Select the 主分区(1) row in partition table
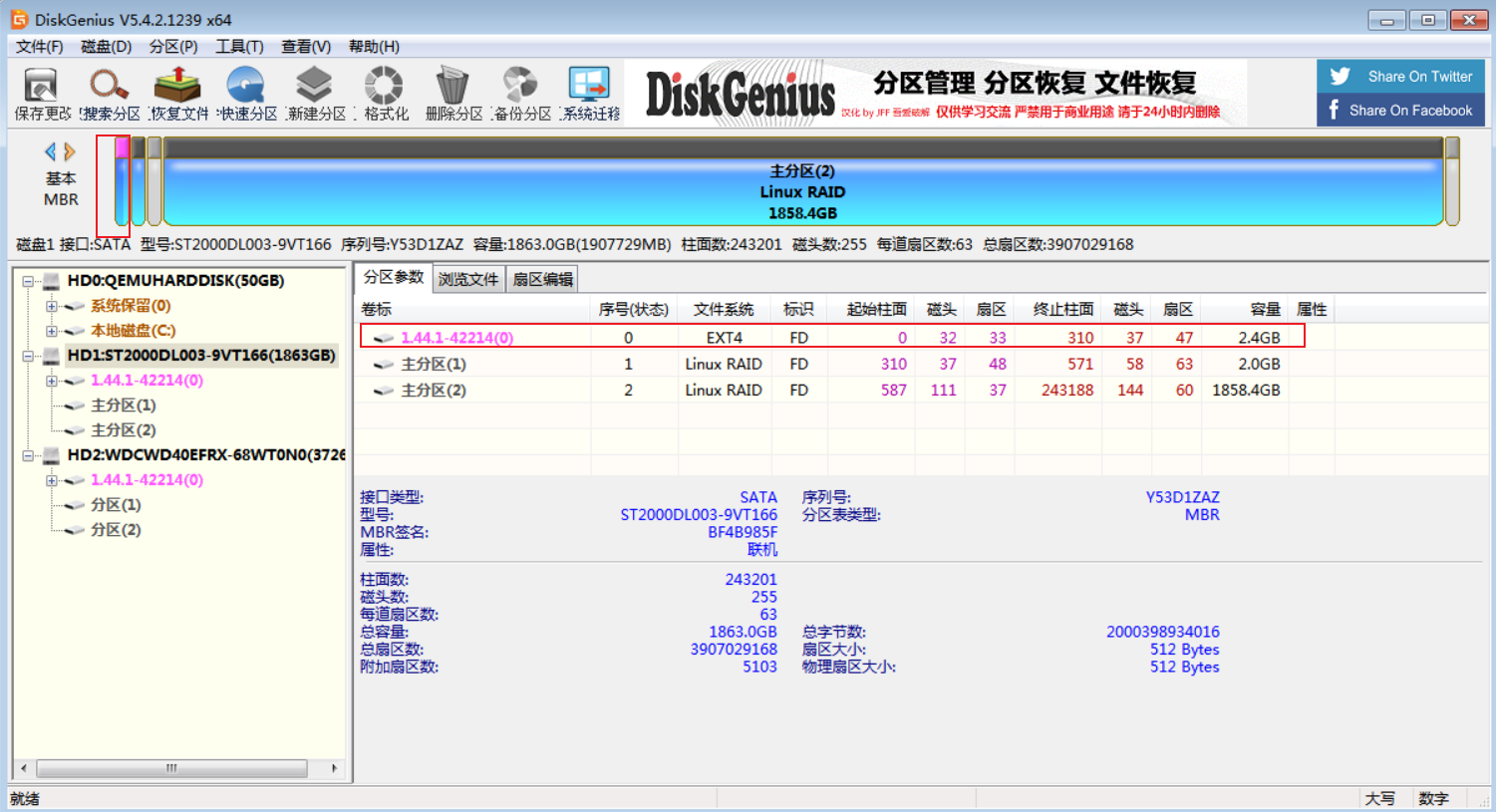This screenshot has height=812, width=1496. click(433, 365)
